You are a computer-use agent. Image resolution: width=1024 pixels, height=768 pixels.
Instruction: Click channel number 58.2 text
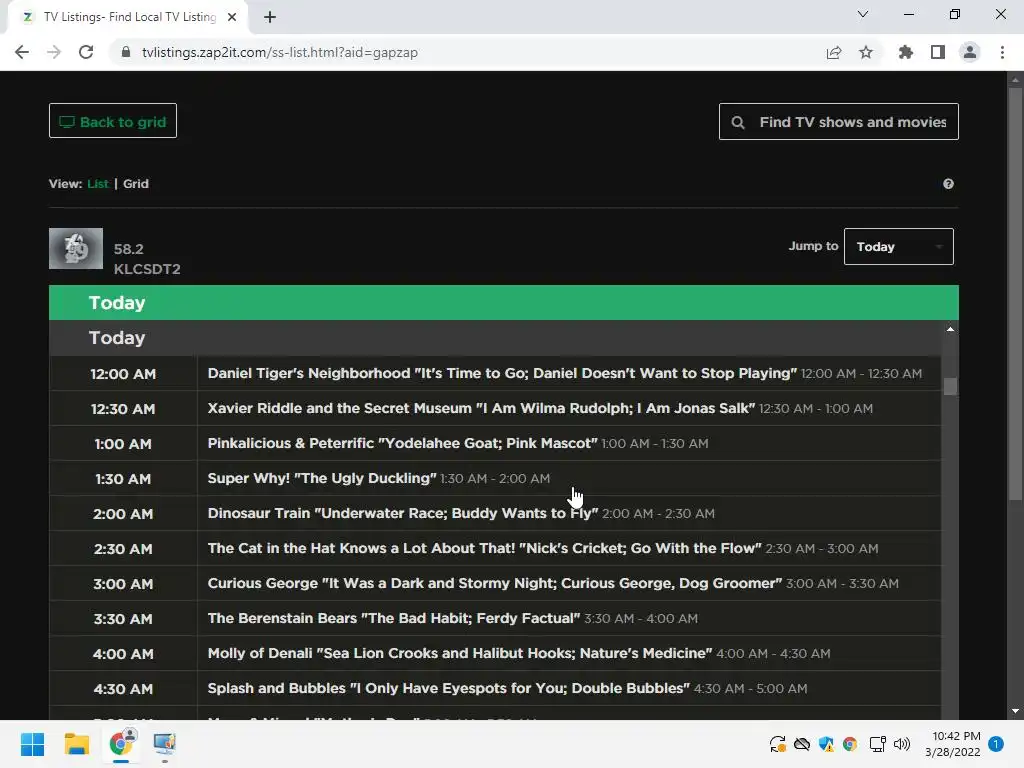(129, 249)
